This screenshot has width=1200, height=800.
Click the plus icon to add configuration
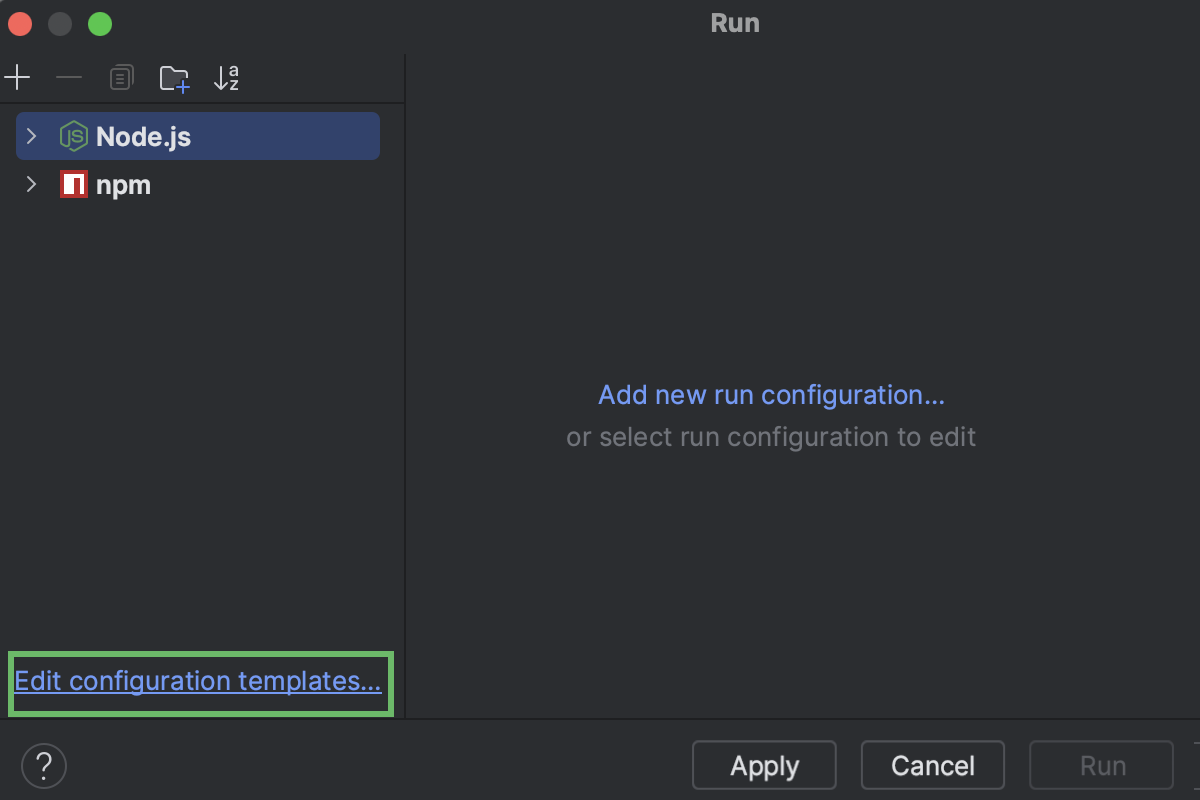(16, 76)
